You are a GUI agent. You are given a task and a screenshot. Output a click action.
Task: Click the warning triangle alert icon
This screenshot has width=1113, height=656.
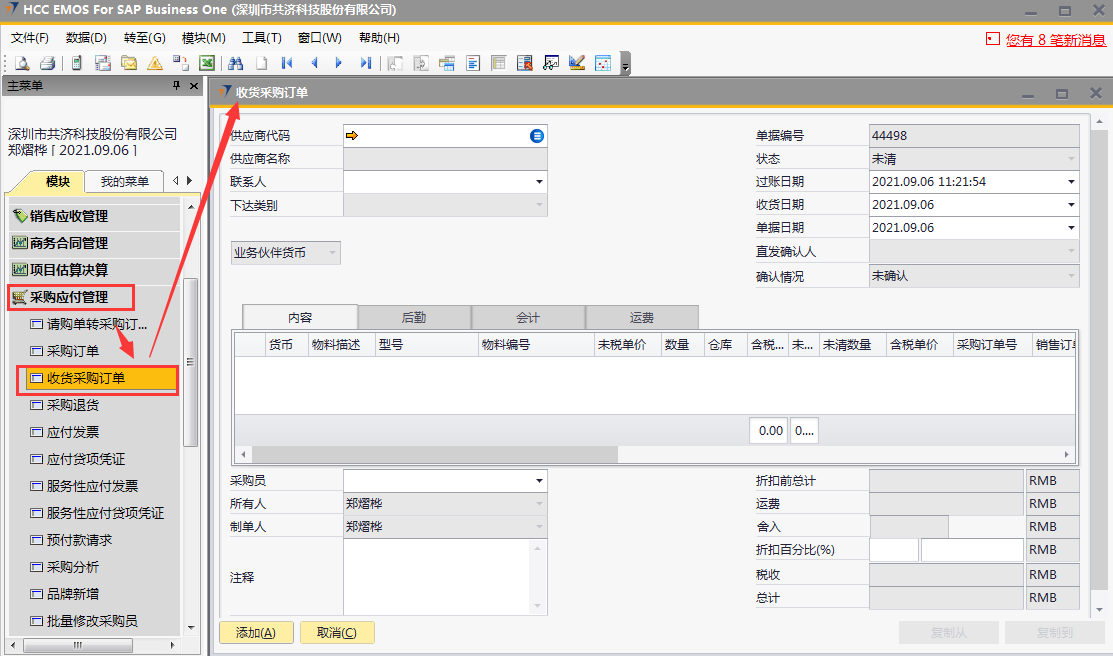click(x=155, y=63)
